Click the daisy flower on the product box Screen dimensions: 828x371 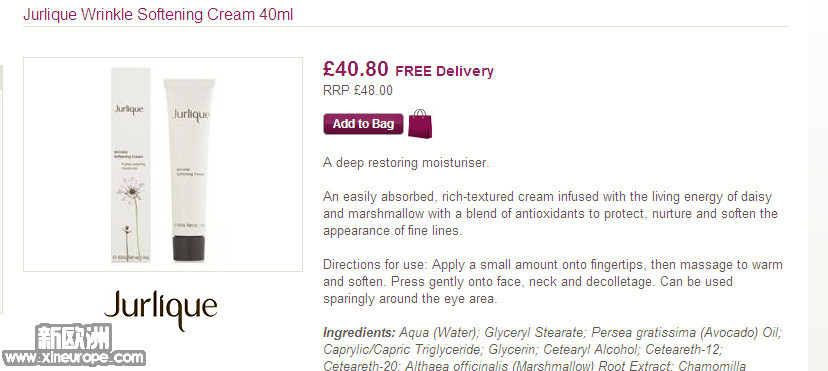coord(131,189)
